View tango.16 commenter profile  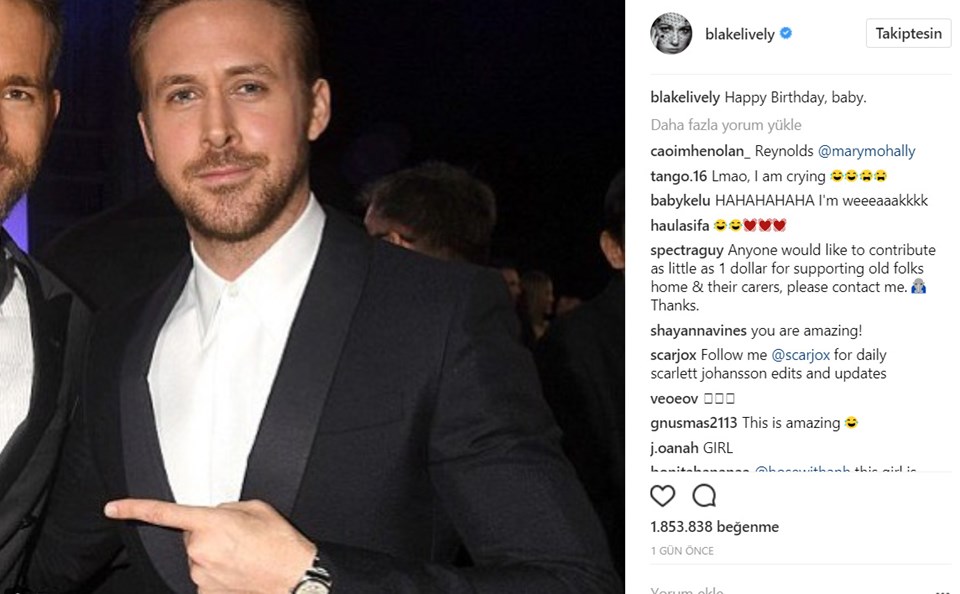click(x=678, y=176)
